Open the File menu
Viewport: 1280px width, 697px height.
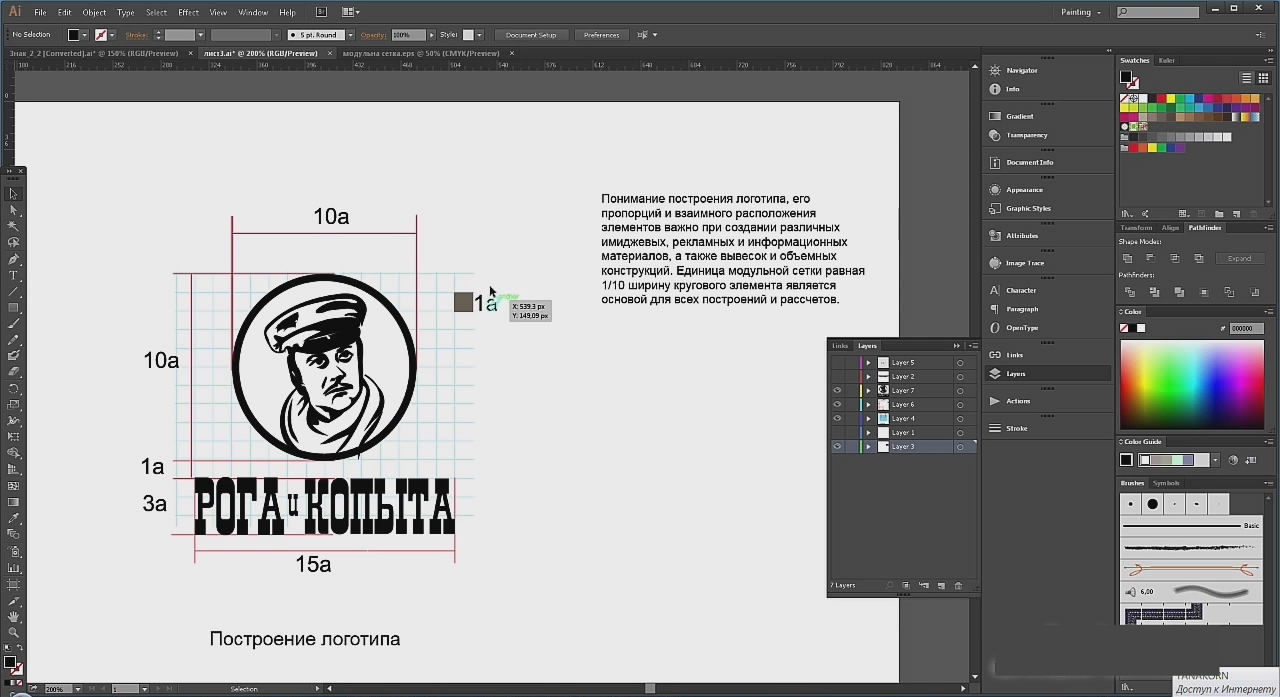coord(40,12)
